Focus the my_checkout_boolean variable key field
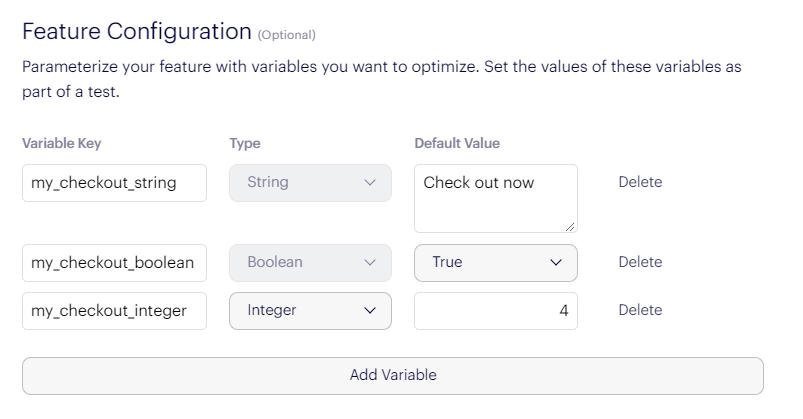 tap(114, 262)
